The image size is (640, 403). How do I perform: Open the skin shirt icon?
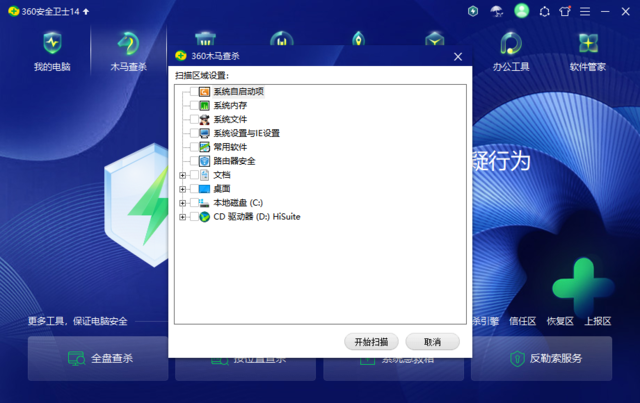pyautogui.click(x=565, y=11)
